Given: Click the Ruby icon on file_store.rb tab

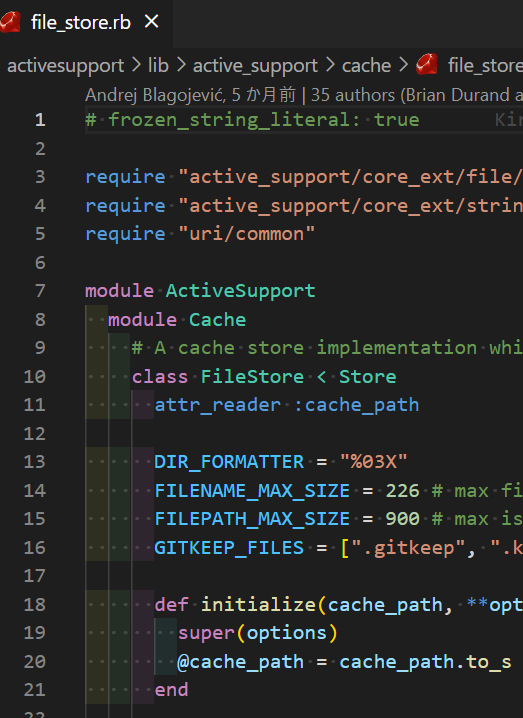Looking at the screenshot, I should click(10, 22).
